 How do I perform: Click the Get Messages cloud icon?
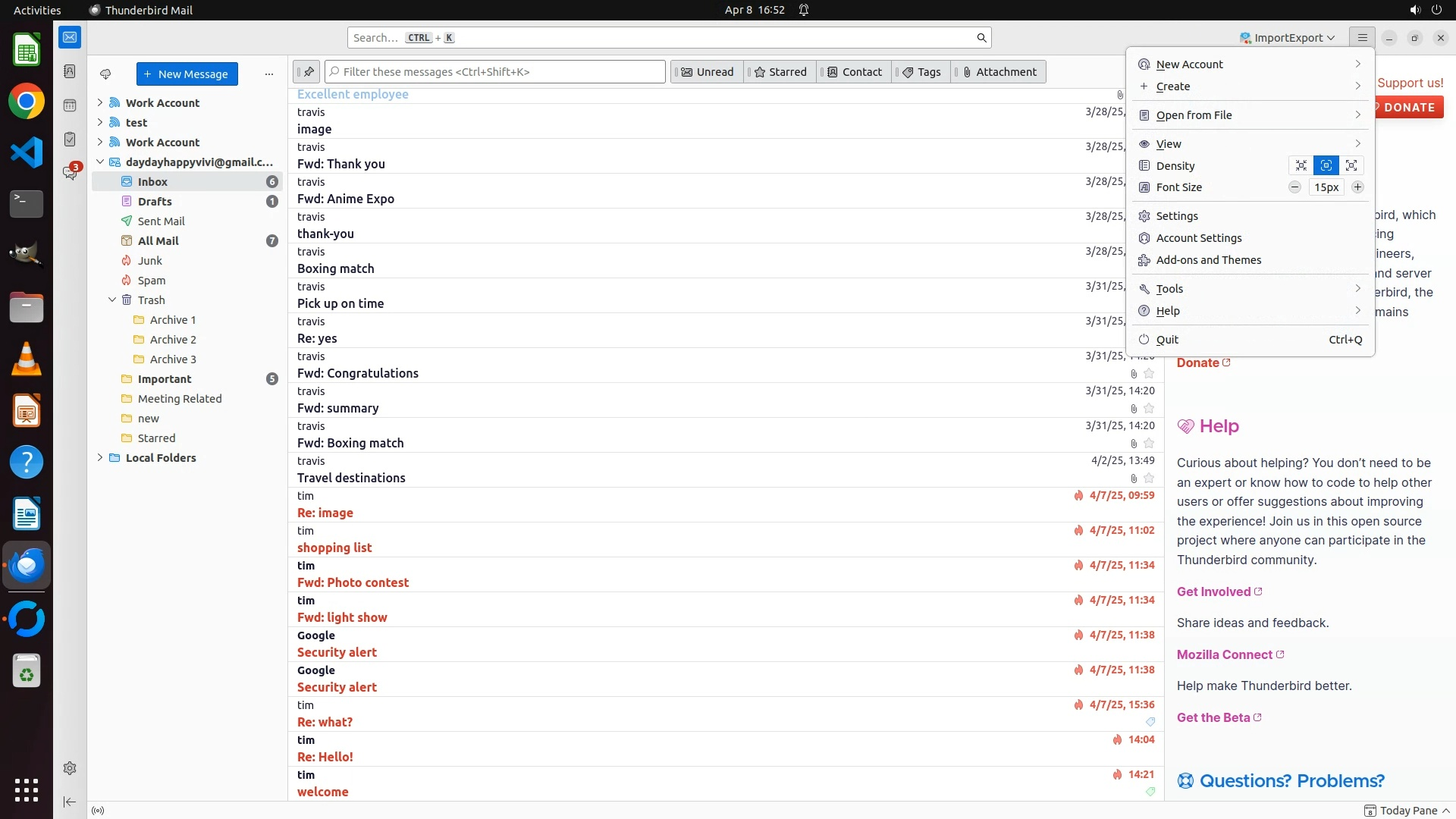coord(105,74)
